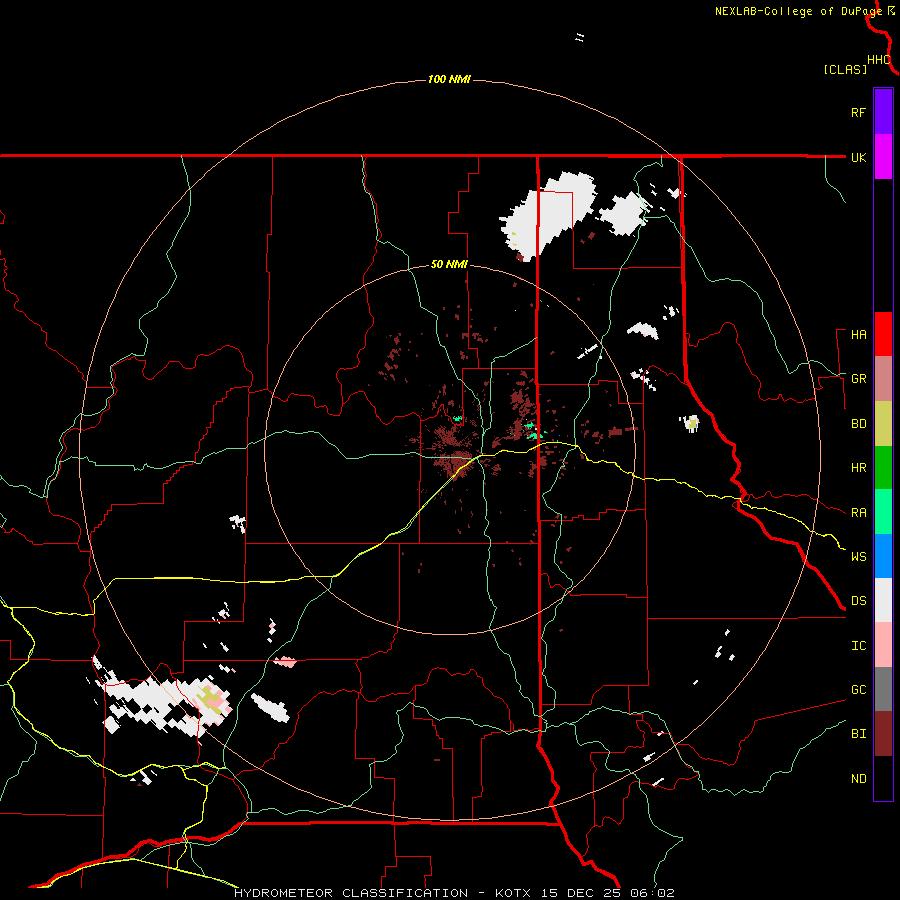The image size is (900, 900).
Task: Click the HA legend label
Action: (858, 335)
